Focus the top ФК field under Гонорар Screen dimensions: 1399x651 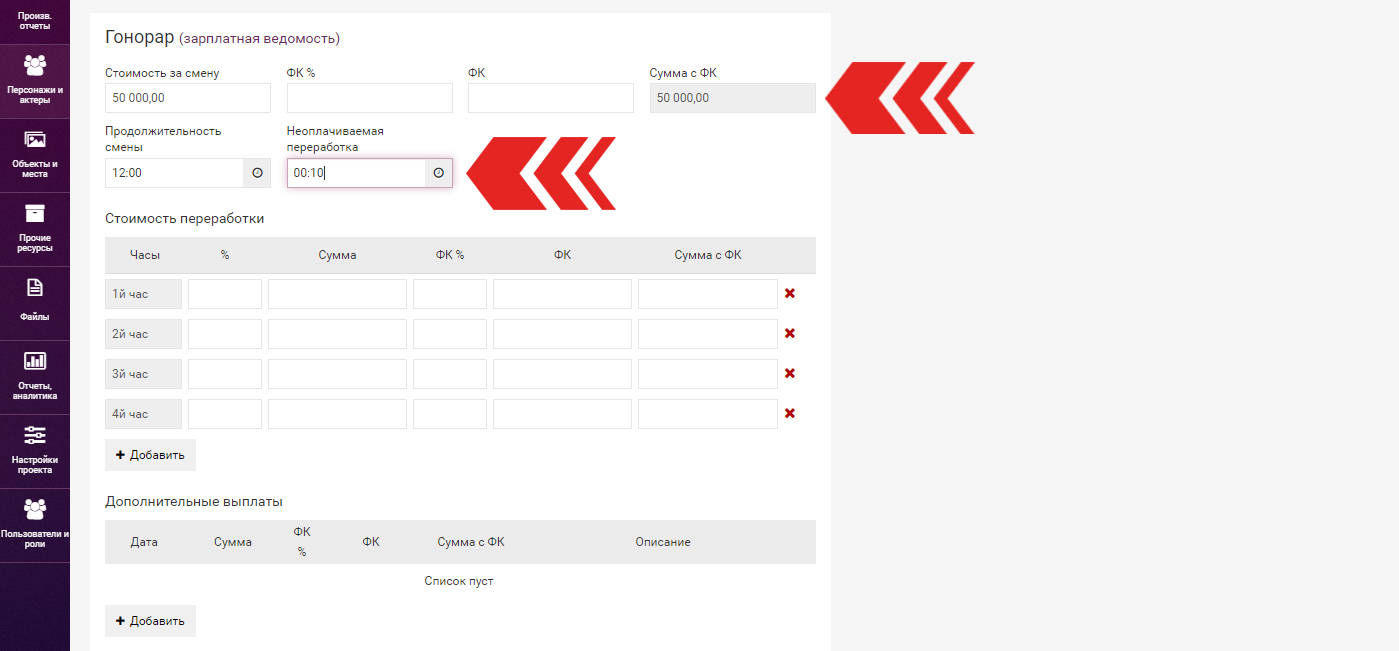[x=551, y=98]
